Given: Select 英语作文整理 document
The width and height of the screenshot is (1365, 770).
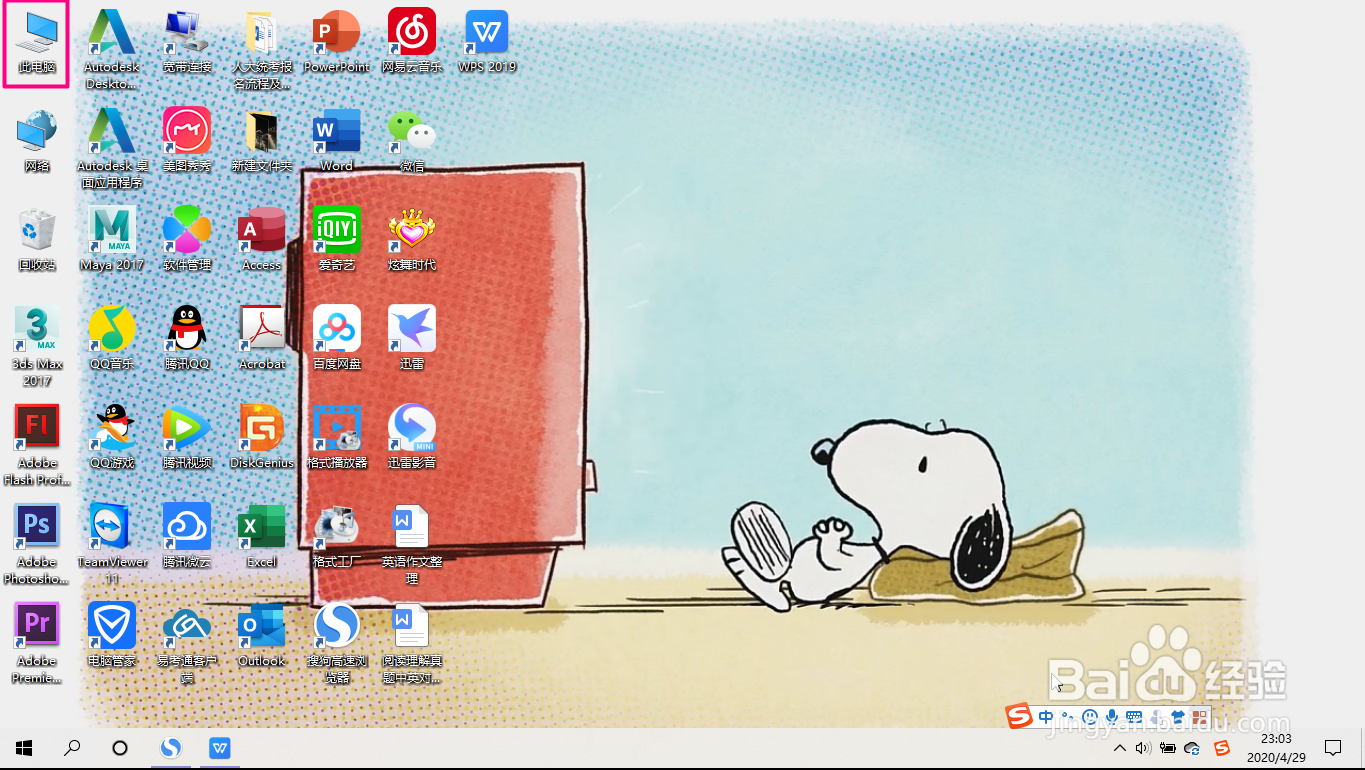Looking at the screenshot, I should [x=412, y=544].
